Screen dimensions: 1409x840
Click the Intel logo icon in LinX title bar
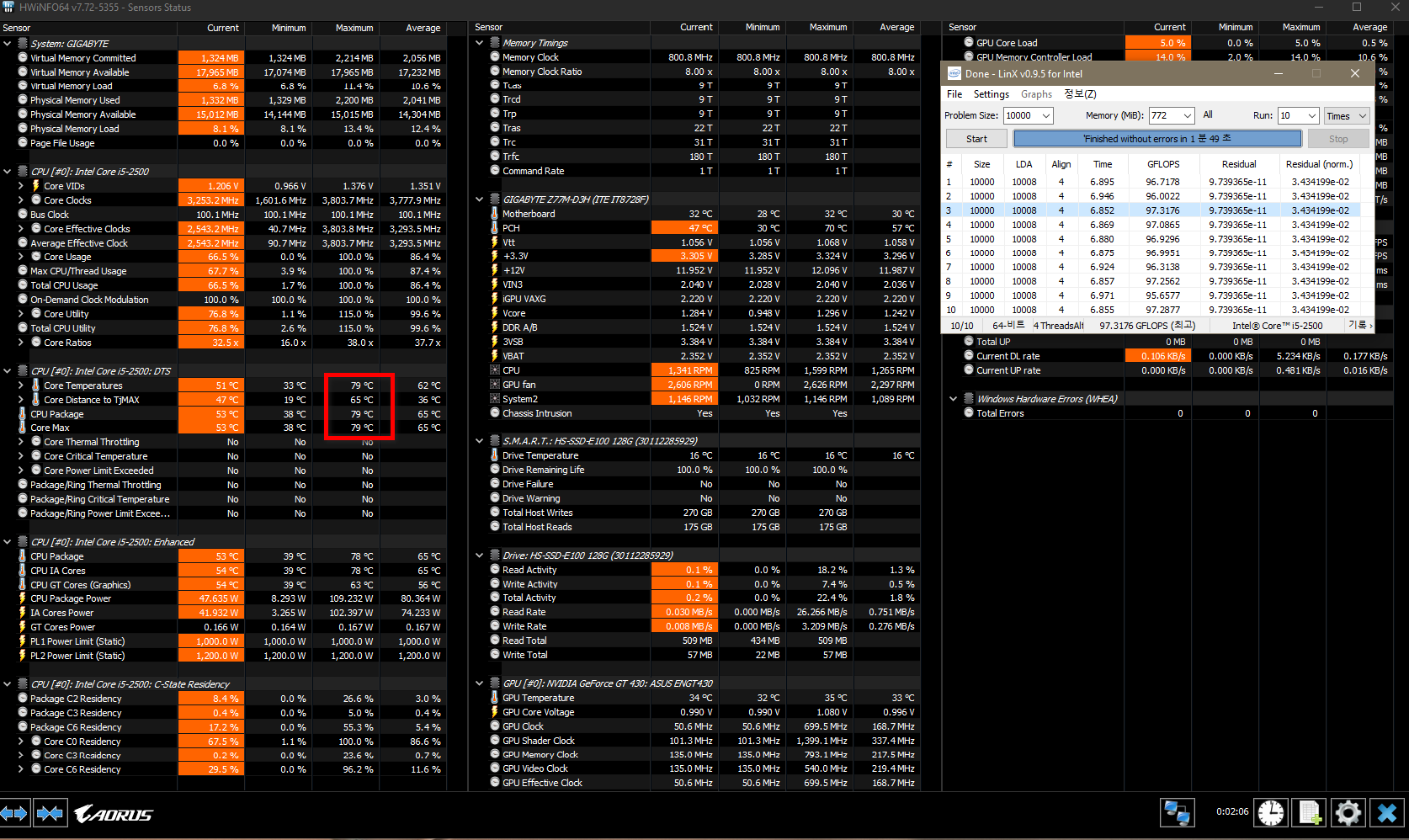[x=954, y=73]
